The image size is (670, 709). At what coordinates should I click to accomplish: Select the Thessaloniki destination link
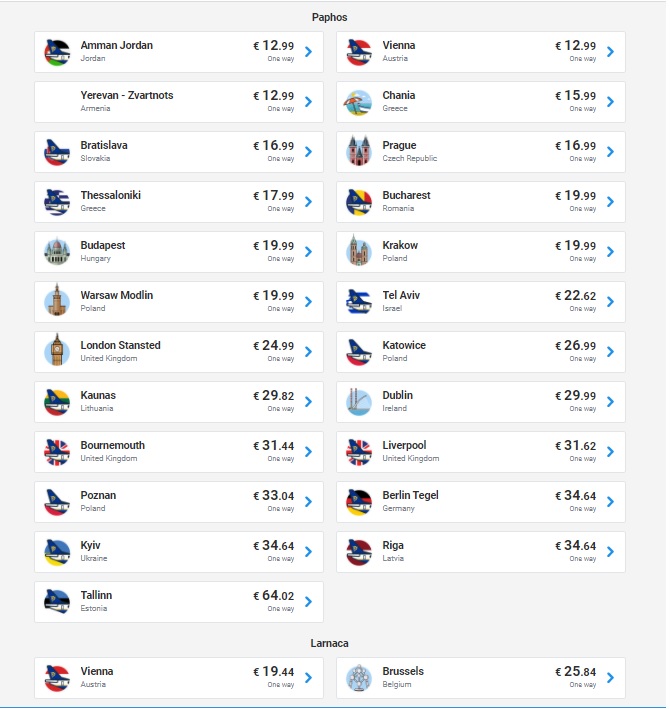111,195
